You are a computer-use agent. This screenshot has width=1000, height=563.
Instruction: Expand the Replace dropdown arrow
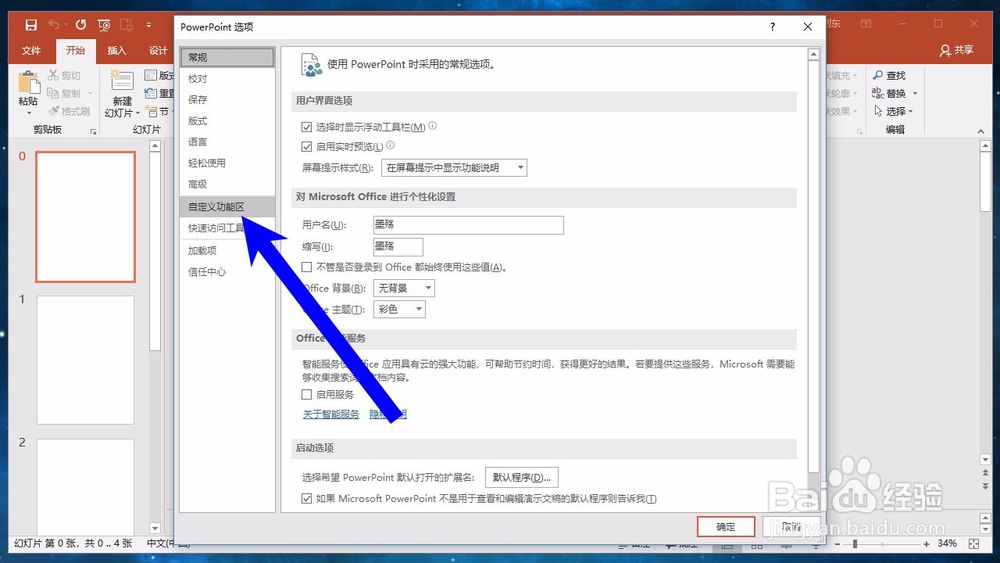click(x=915, y=93)
